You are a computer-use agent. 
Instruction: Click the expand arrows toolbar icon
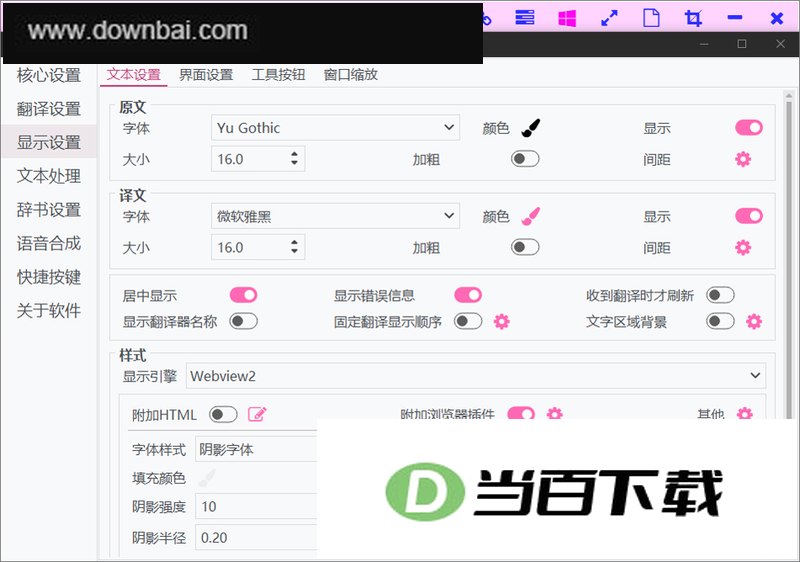(x=609, y=18)
